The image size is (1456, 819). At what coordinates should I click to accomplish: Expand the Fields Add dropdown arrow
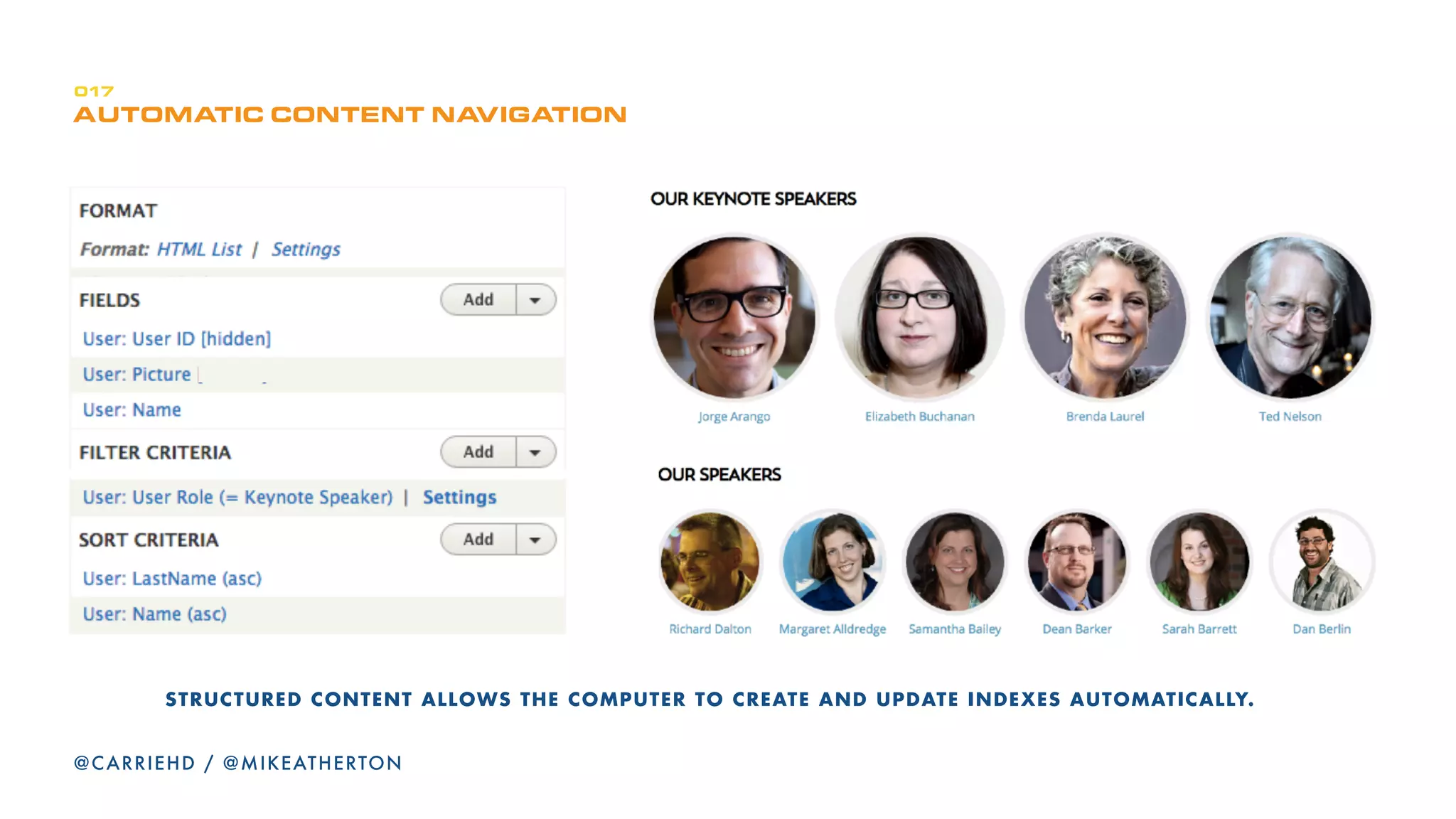click(x=535, y=300)
